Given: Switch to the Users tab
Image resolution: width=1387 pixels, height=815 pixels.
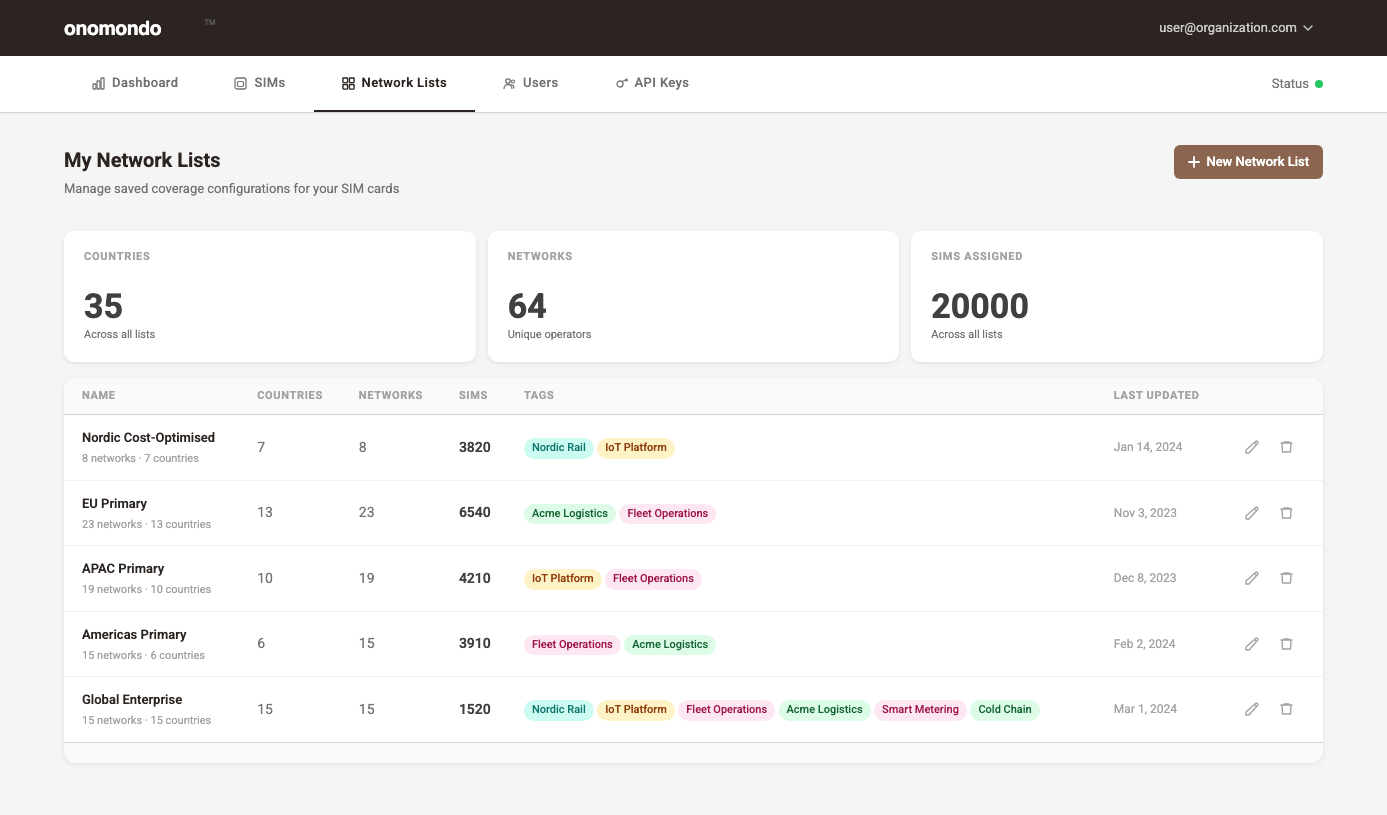Looking at the screenshot, I should click(530, 83).
